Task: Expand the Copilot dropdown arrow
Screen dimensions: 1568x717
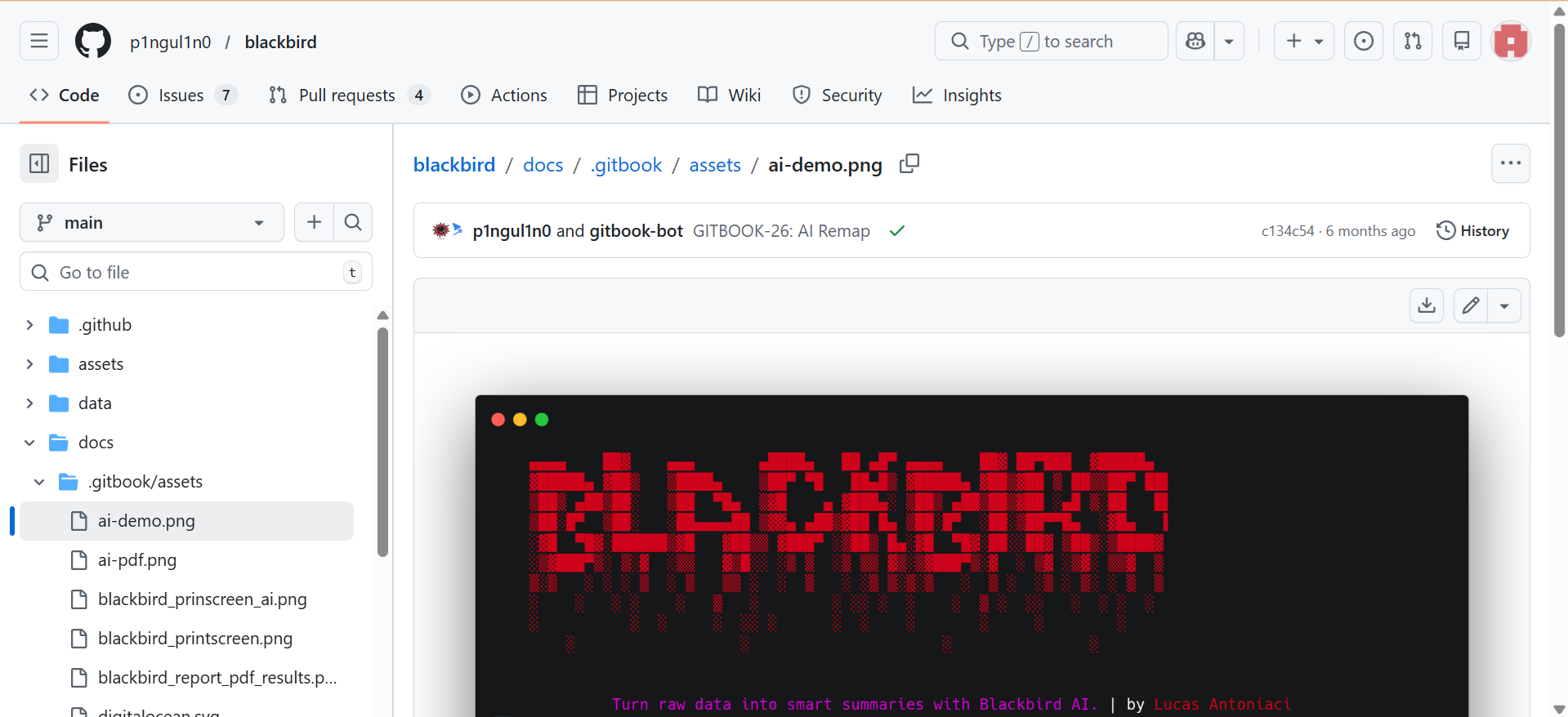Action: coord(1229,41)
